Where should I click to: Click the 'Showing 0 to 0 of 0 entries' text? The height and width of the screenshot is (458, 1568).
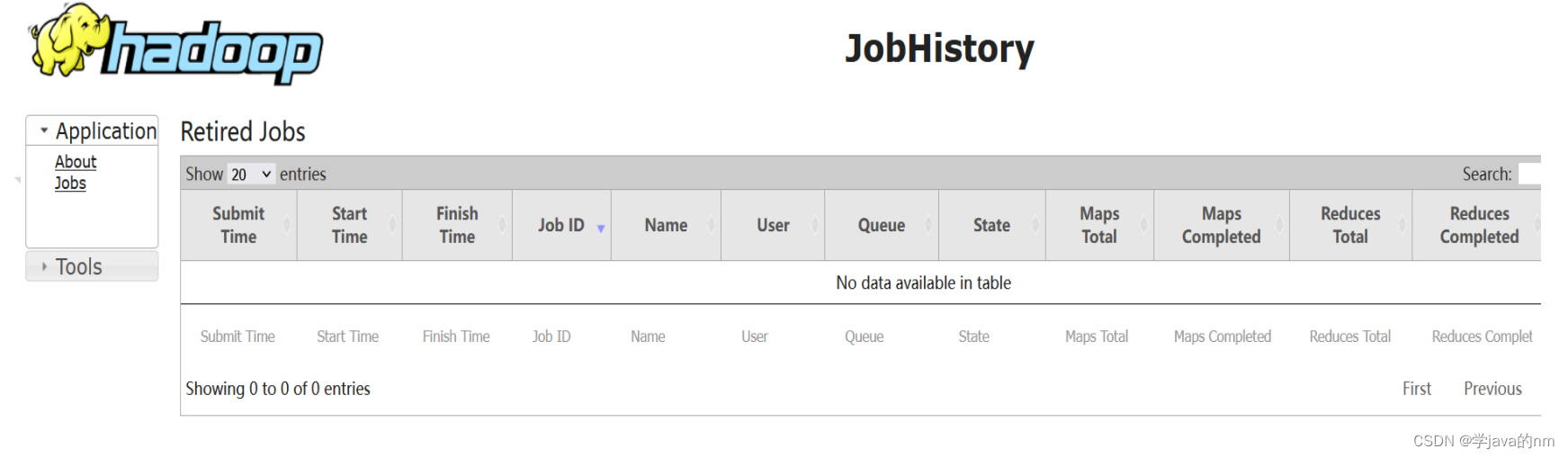click(278, 389)
